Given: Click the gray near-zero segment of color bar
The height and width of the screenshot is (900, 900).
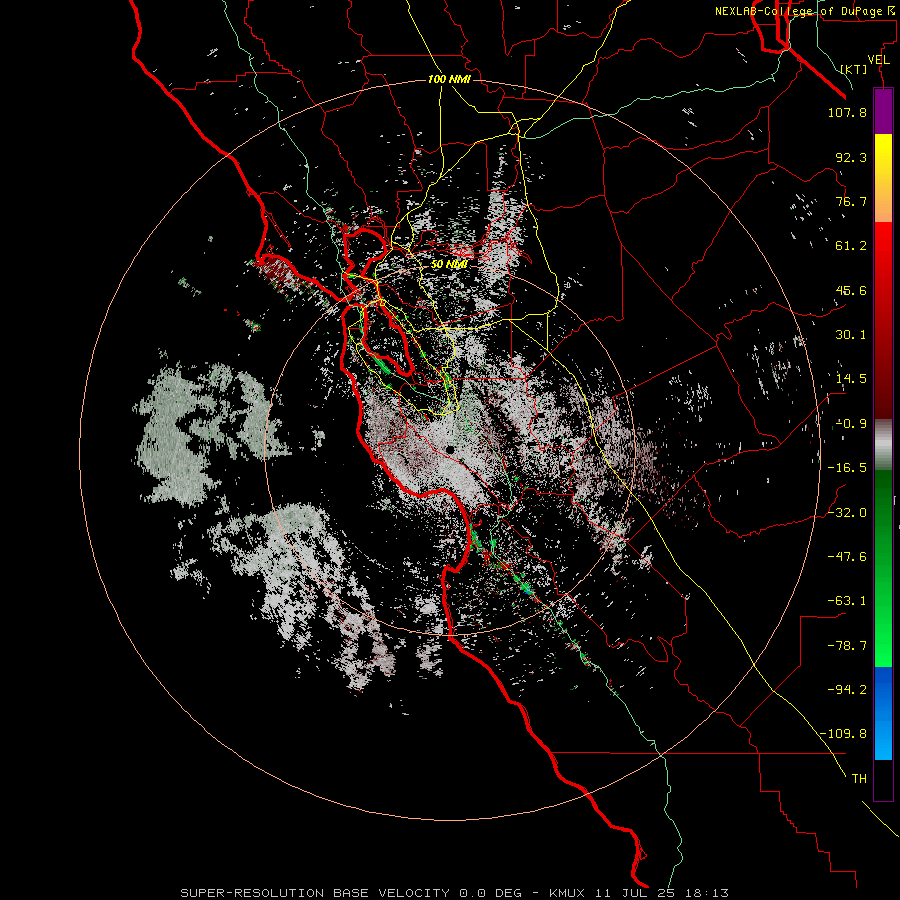Looking at the screenshot, I should tap(883, 445).
